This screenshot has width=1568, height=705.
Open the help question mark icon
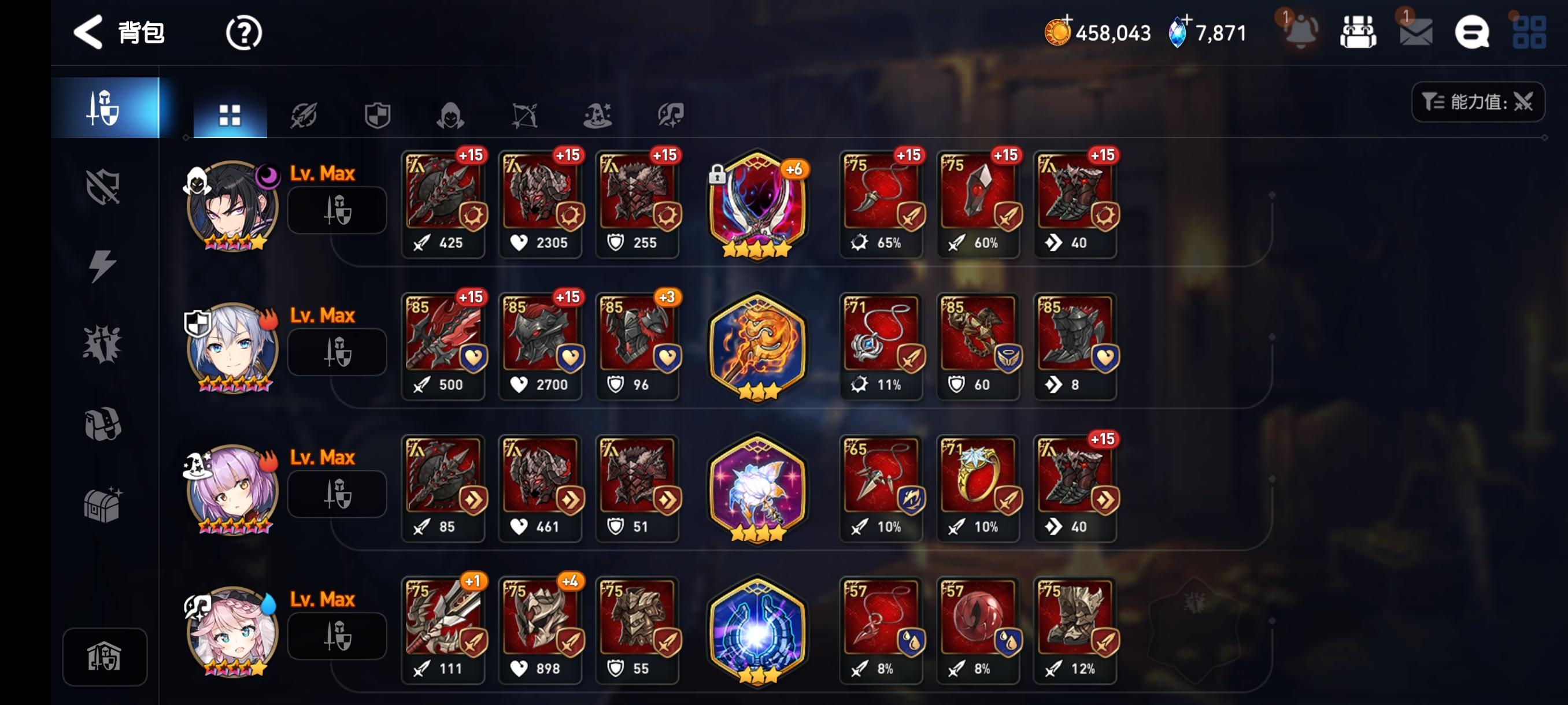pos(243,32)
